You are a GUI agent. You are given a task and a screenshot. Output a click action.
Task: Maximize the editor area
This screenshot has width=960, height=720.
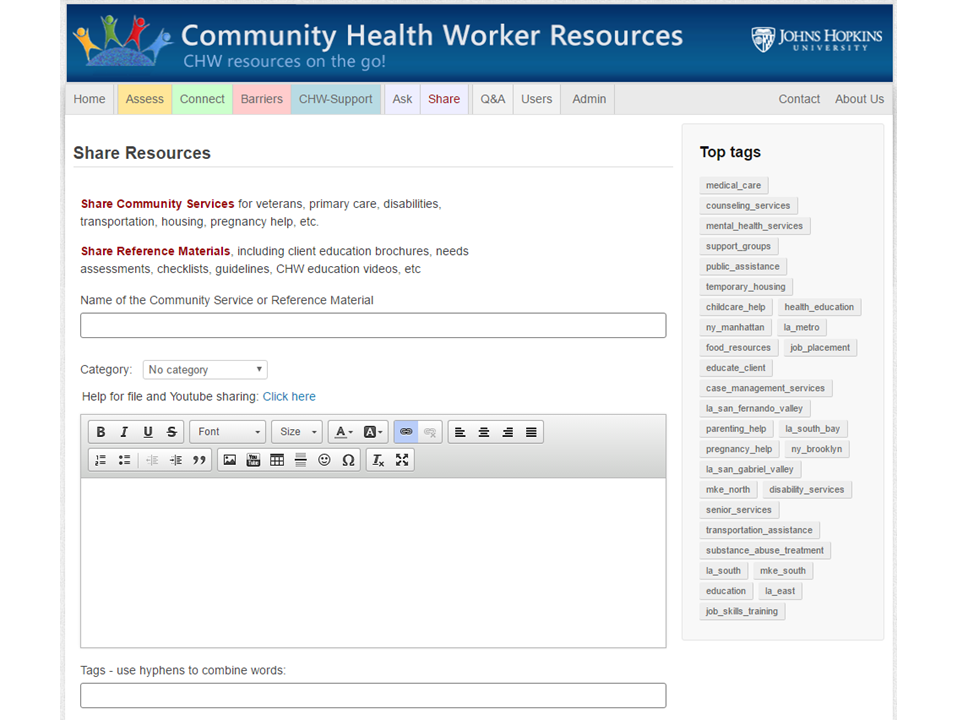click(x=402, y=460)
